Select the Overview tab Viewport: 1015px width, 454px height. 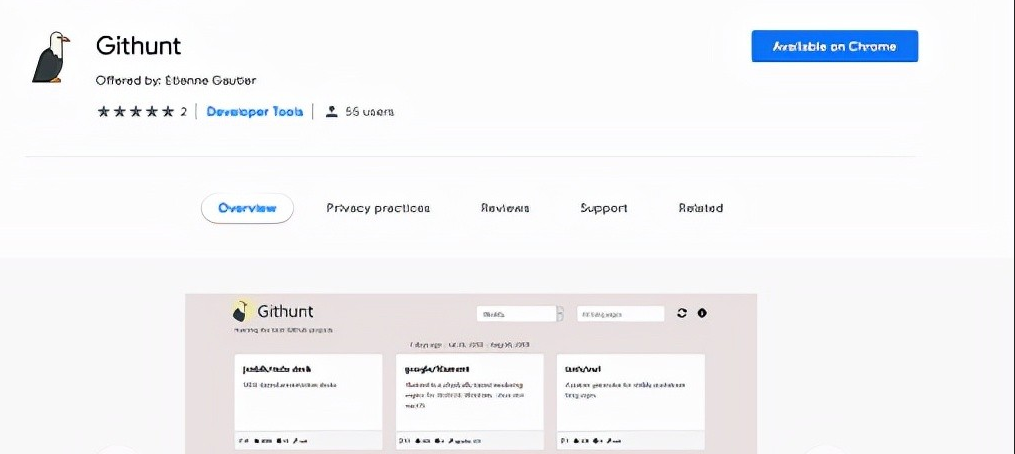click(247, 208)
